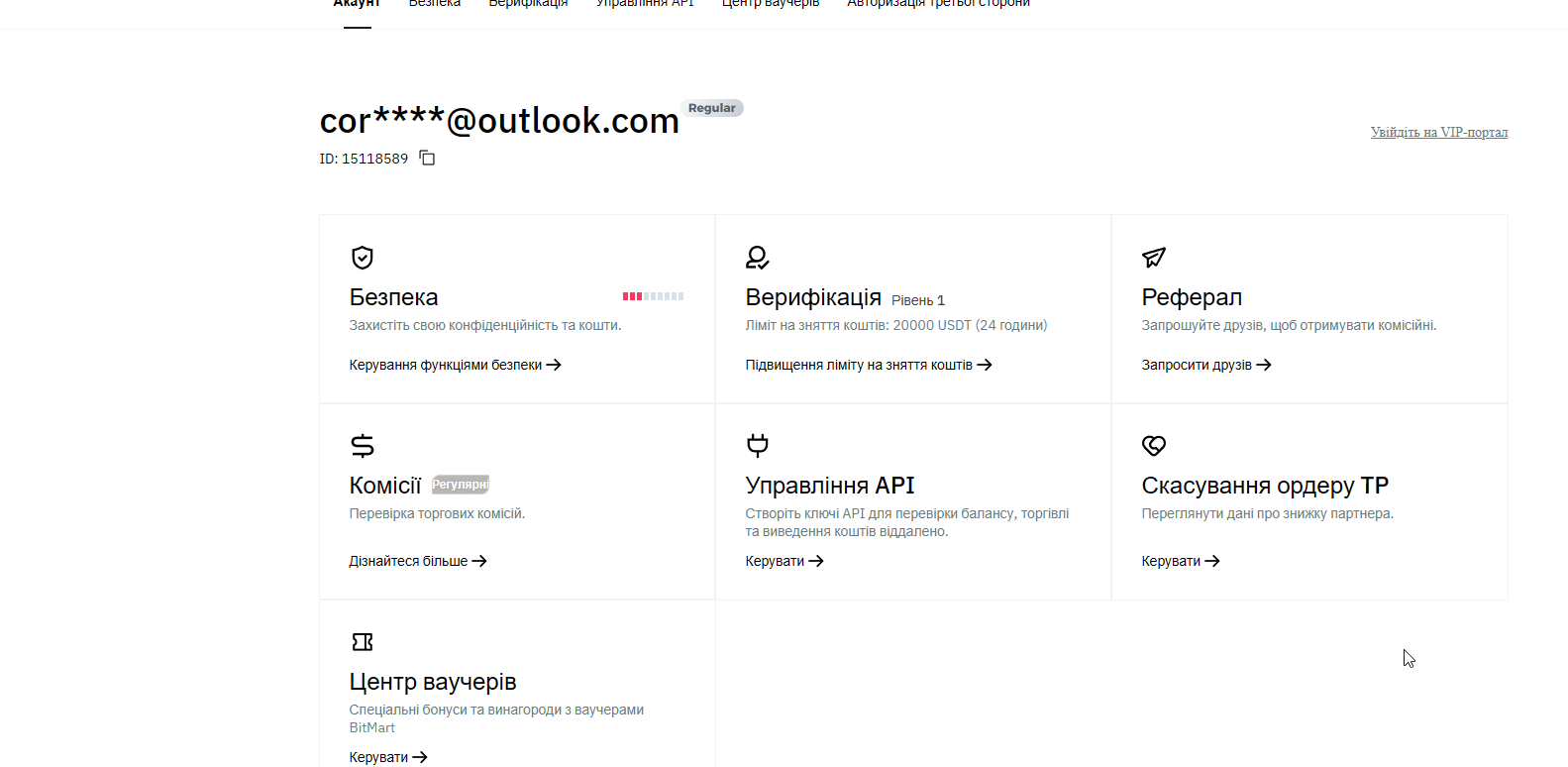Viewport: 1568px width, 767px height.
Task: Click Запросити друзів link
Action: (1205, 365)
